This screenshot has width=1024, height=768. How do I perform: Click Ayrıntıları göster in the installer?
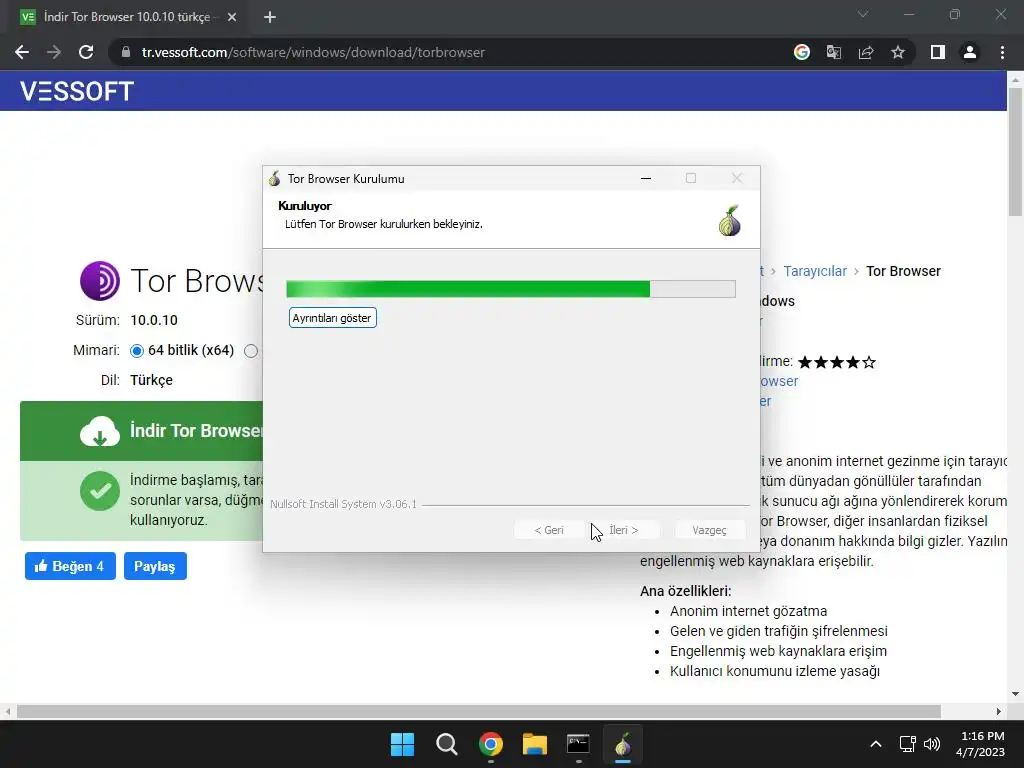click(332, 318)
